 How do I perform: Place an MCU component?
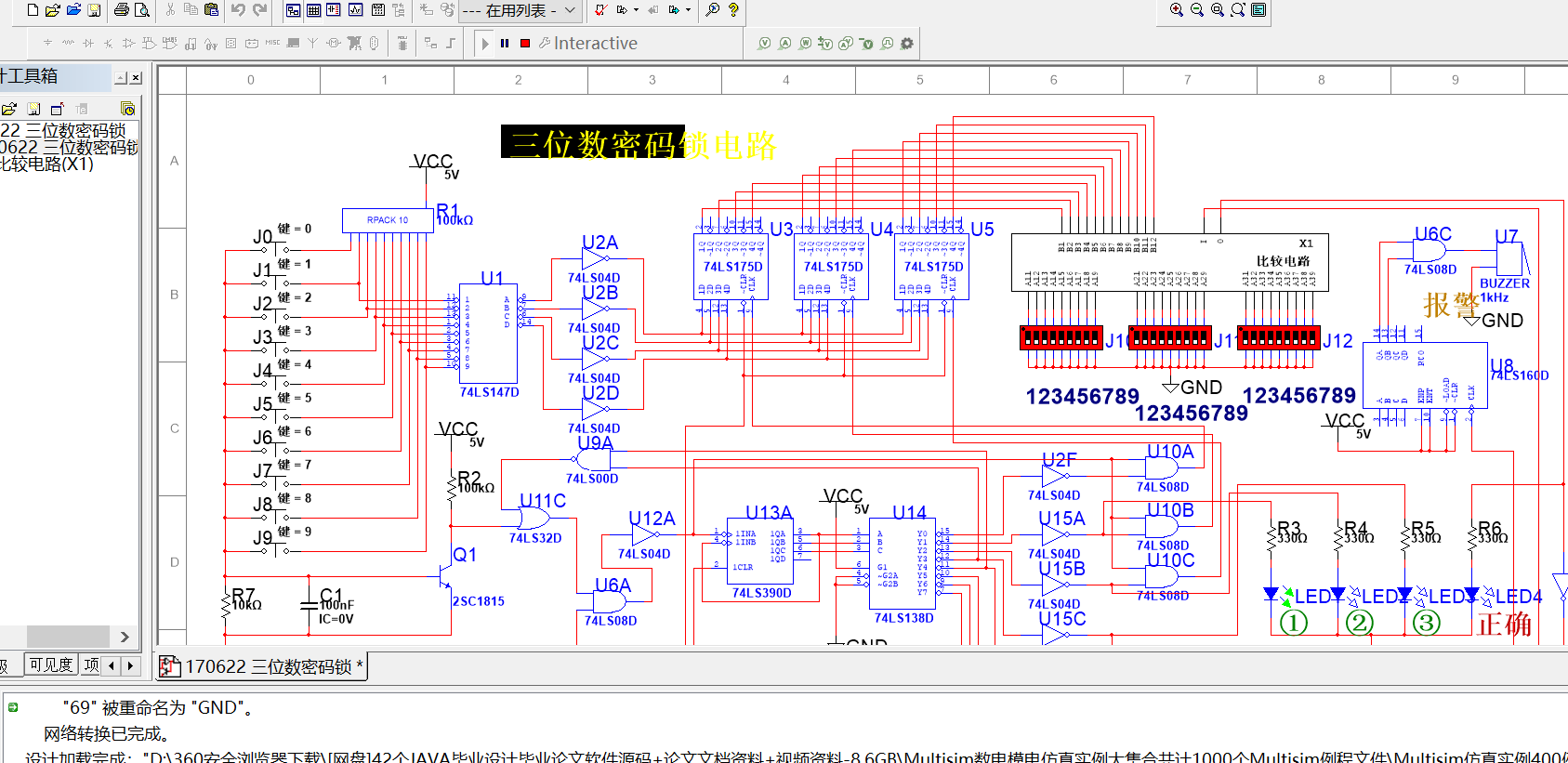(x=402, y=43)
